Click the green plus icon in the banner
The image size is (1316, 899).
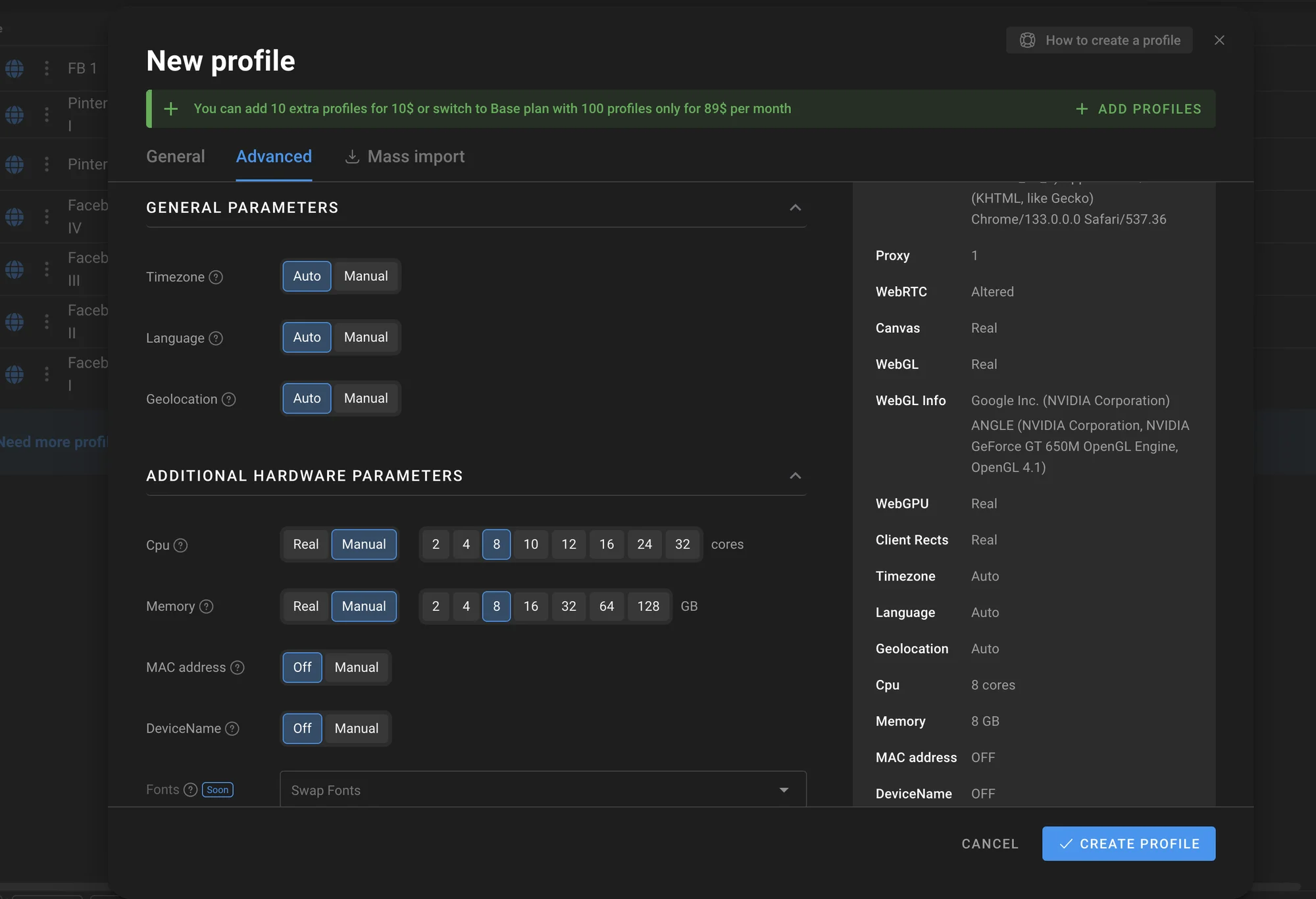170,109
